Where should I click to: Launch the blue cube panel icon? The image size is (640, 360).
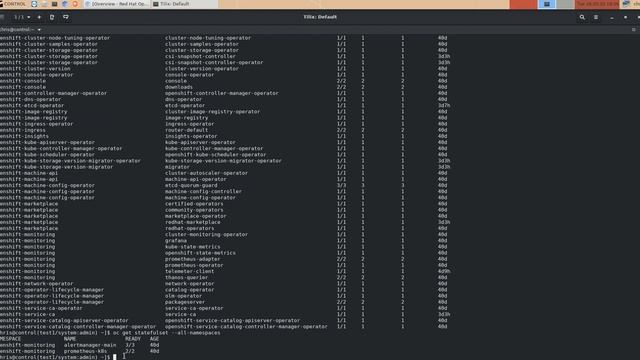(x=65, y=4)
